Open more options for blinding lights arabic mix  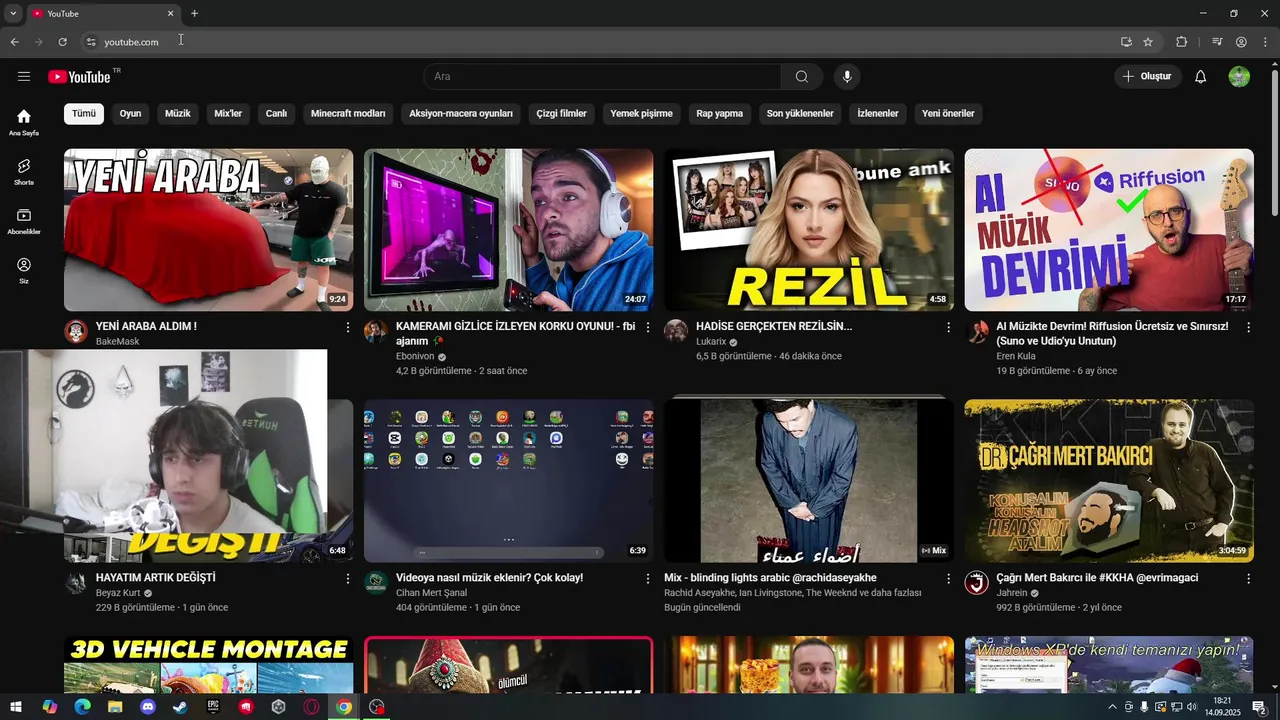click(948, 578)
